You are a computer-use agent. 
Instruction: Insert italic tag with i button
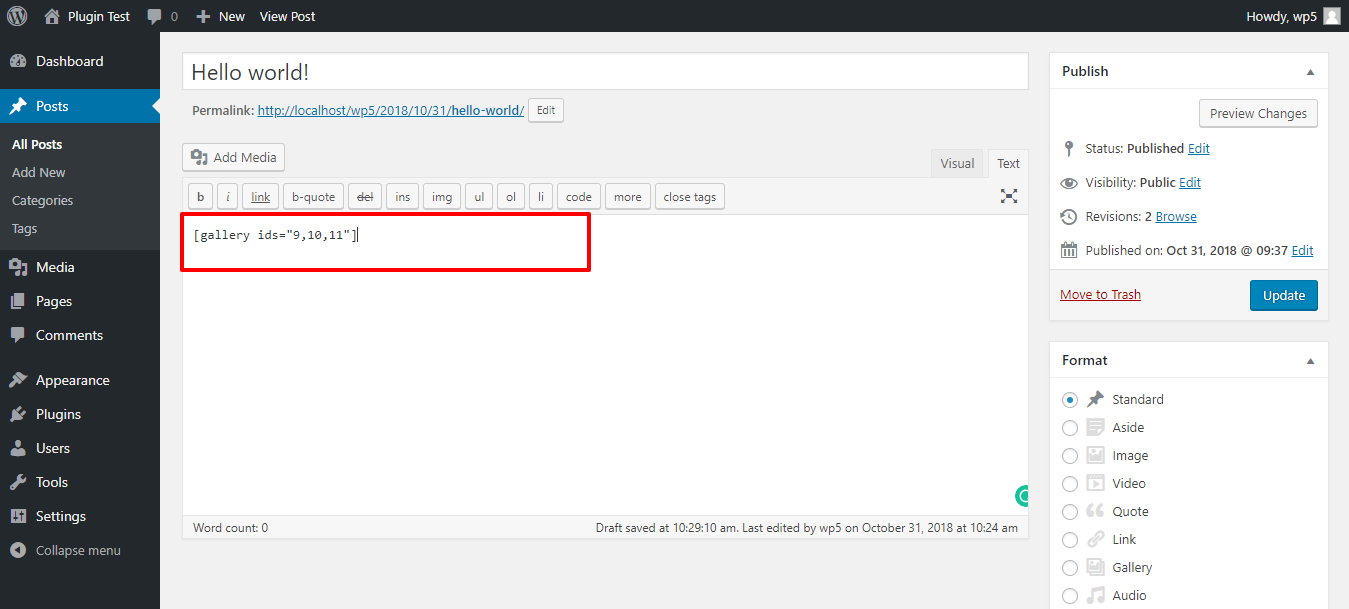[x=229, y=197]
